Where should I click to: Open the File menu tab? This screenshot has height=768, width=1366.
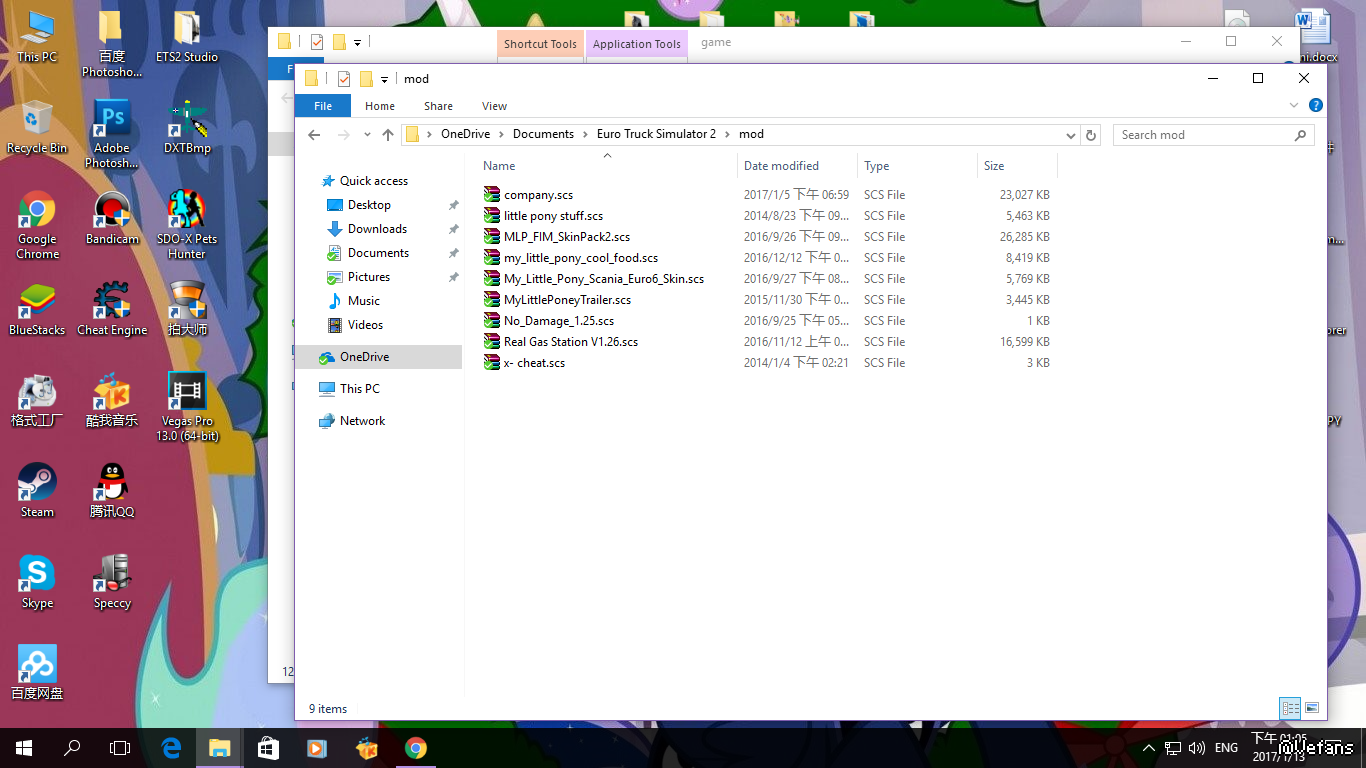323,106
